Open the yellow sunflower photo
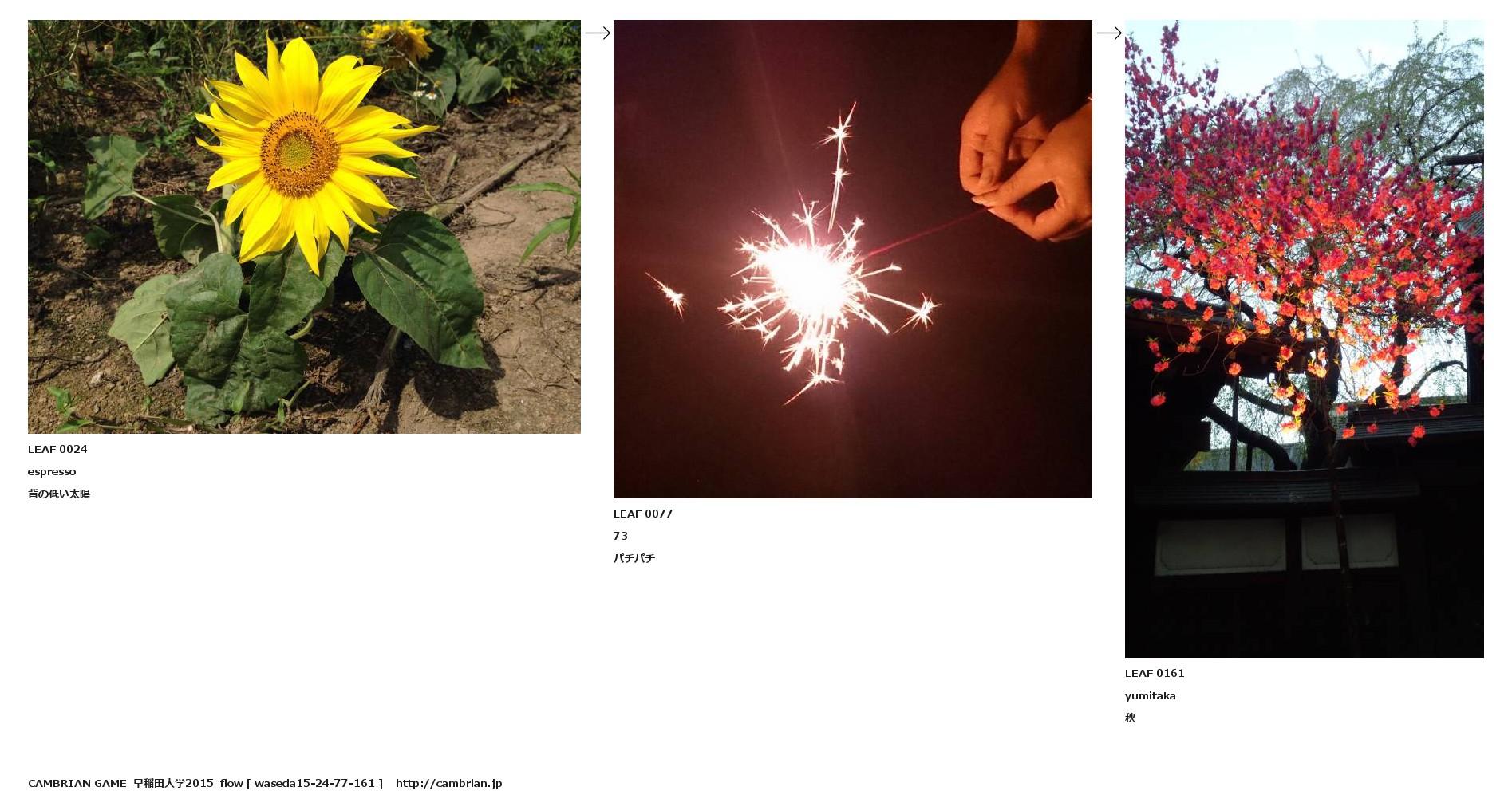The height and width of the screenshot is (803, 1512). (x=304, y=226)
